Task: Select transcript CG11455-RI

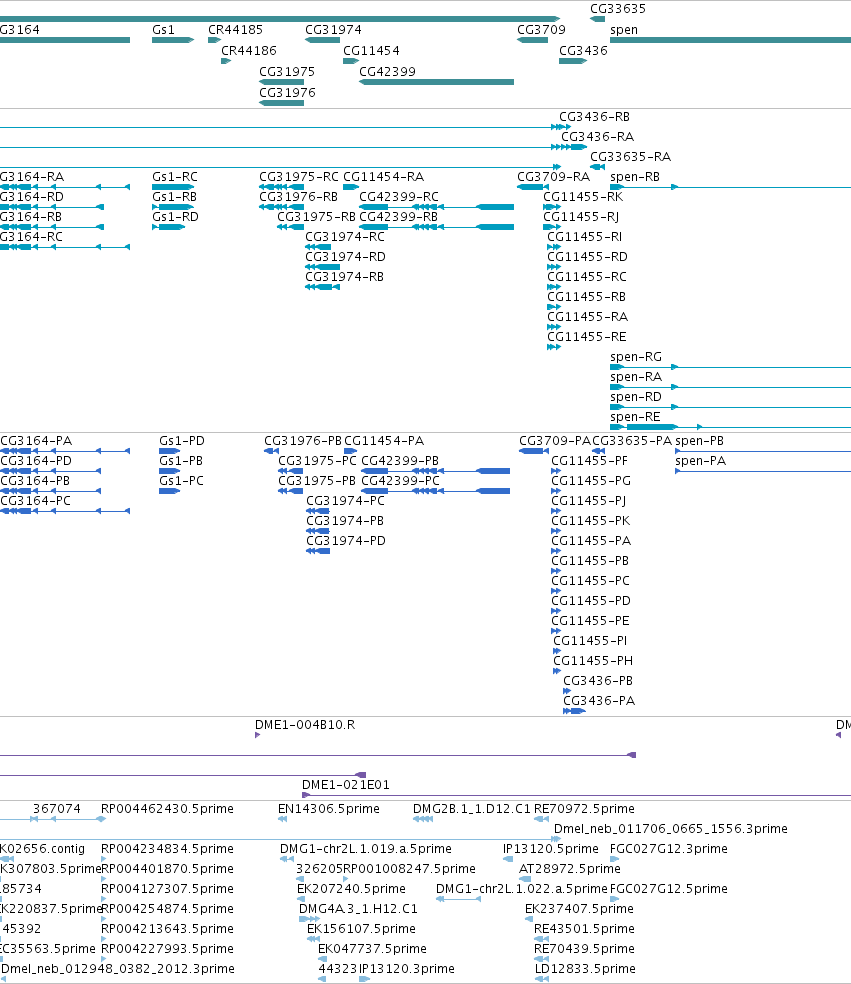Action: [x=584, y=237]
